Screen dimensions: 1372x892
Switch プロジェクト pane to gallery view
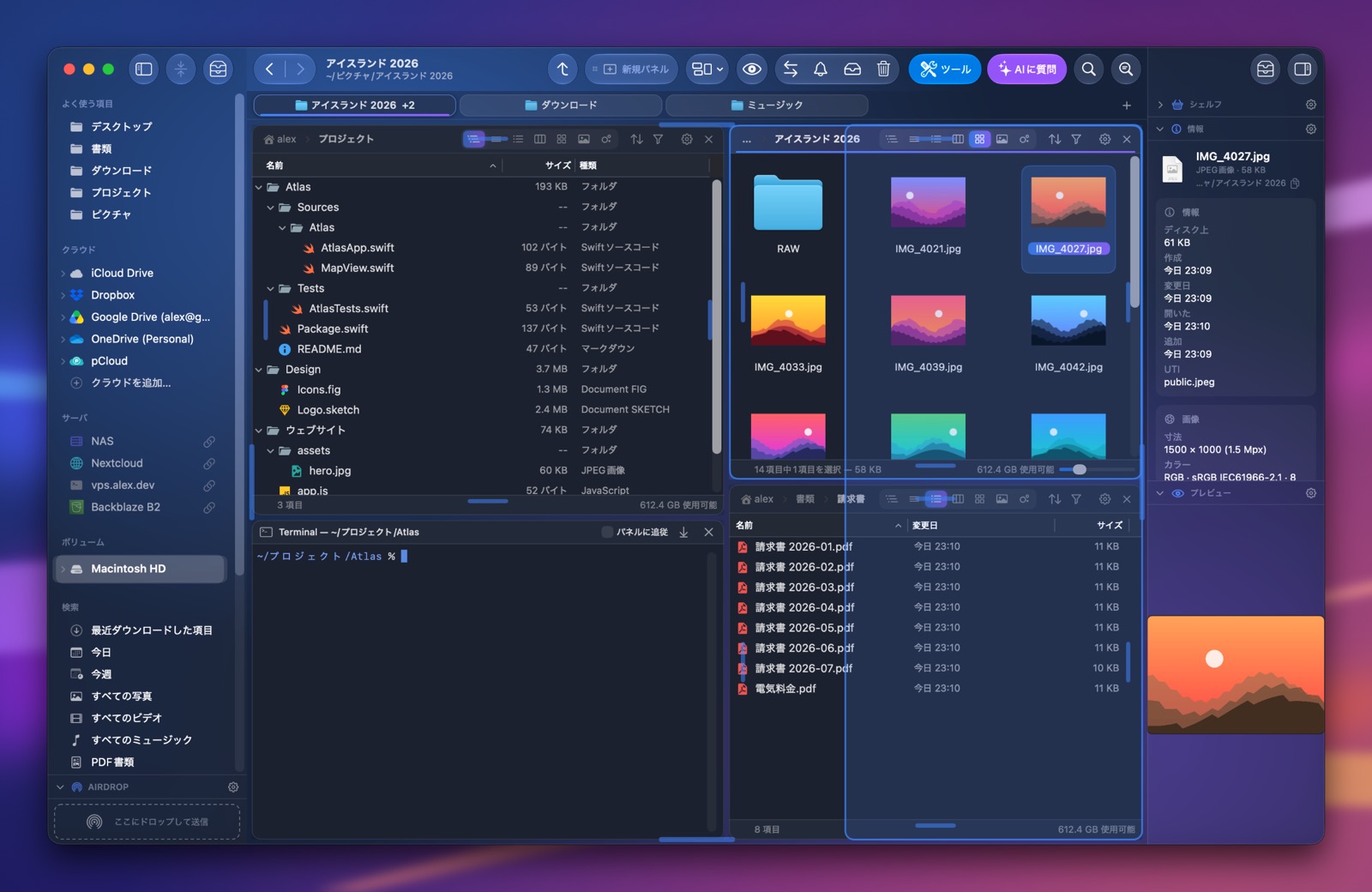(x=584, y=139)
